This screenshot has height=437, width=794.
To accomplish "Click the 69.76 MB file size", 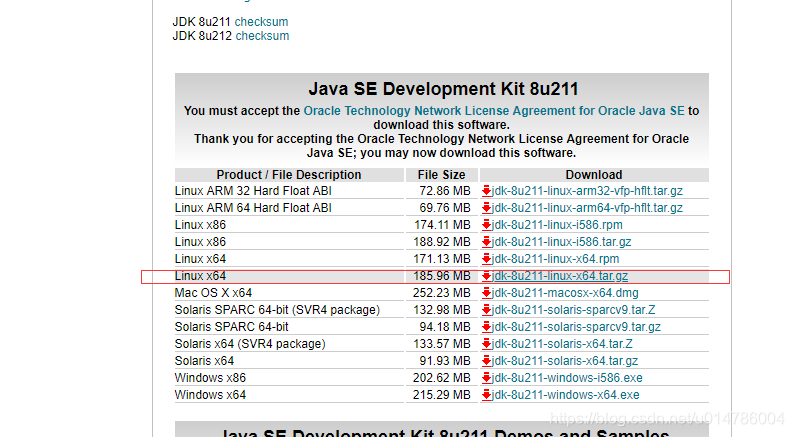I will [445, 208].
